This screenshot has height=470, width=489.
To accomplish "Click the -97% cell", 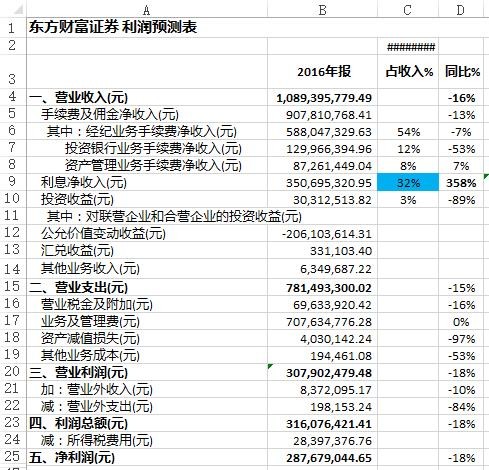I will [461, 338].
